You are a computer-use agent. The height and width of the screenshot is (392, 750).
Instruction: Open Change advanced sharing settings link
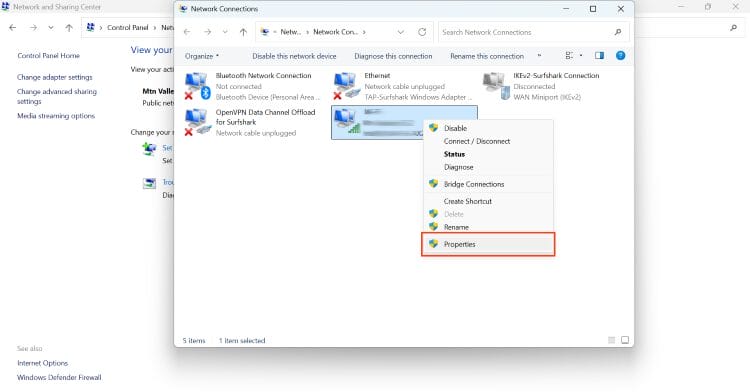click(56, 96)
